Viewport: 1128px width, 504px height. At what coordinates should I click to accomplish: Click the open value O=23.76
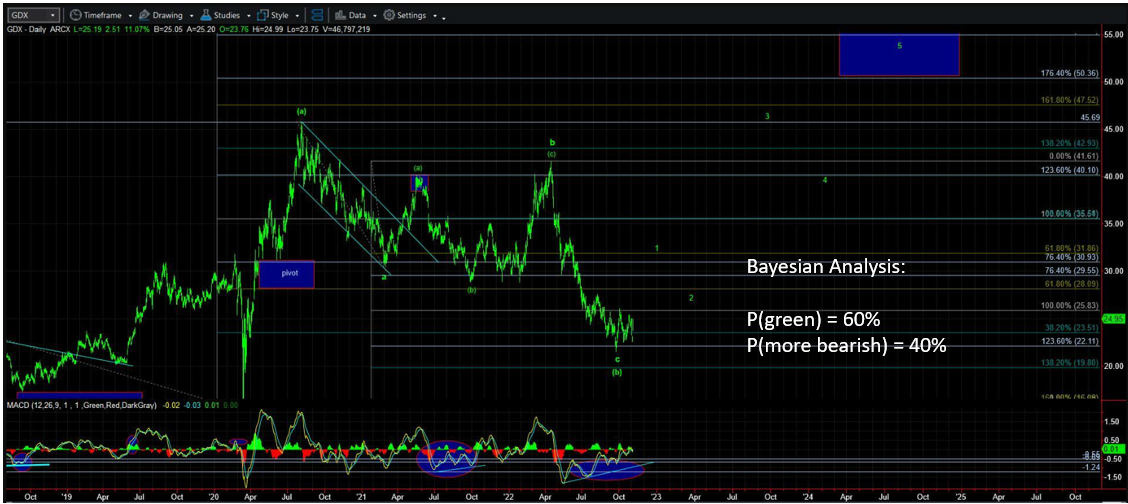(x=234, y=29)
